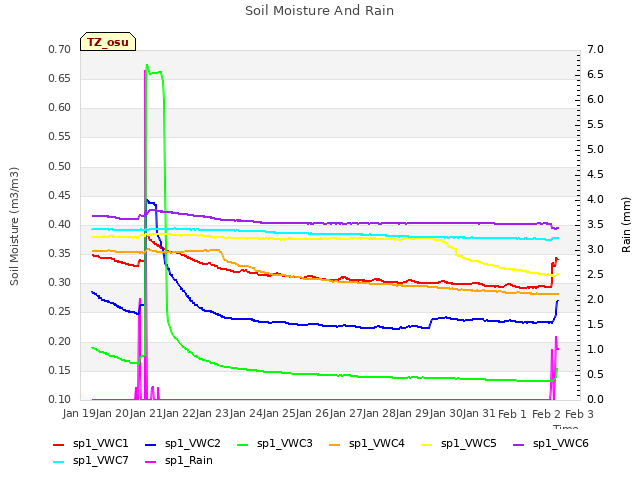Select the sp1_Rain legend label
This screenshot has height=480, width=640.
189,461
